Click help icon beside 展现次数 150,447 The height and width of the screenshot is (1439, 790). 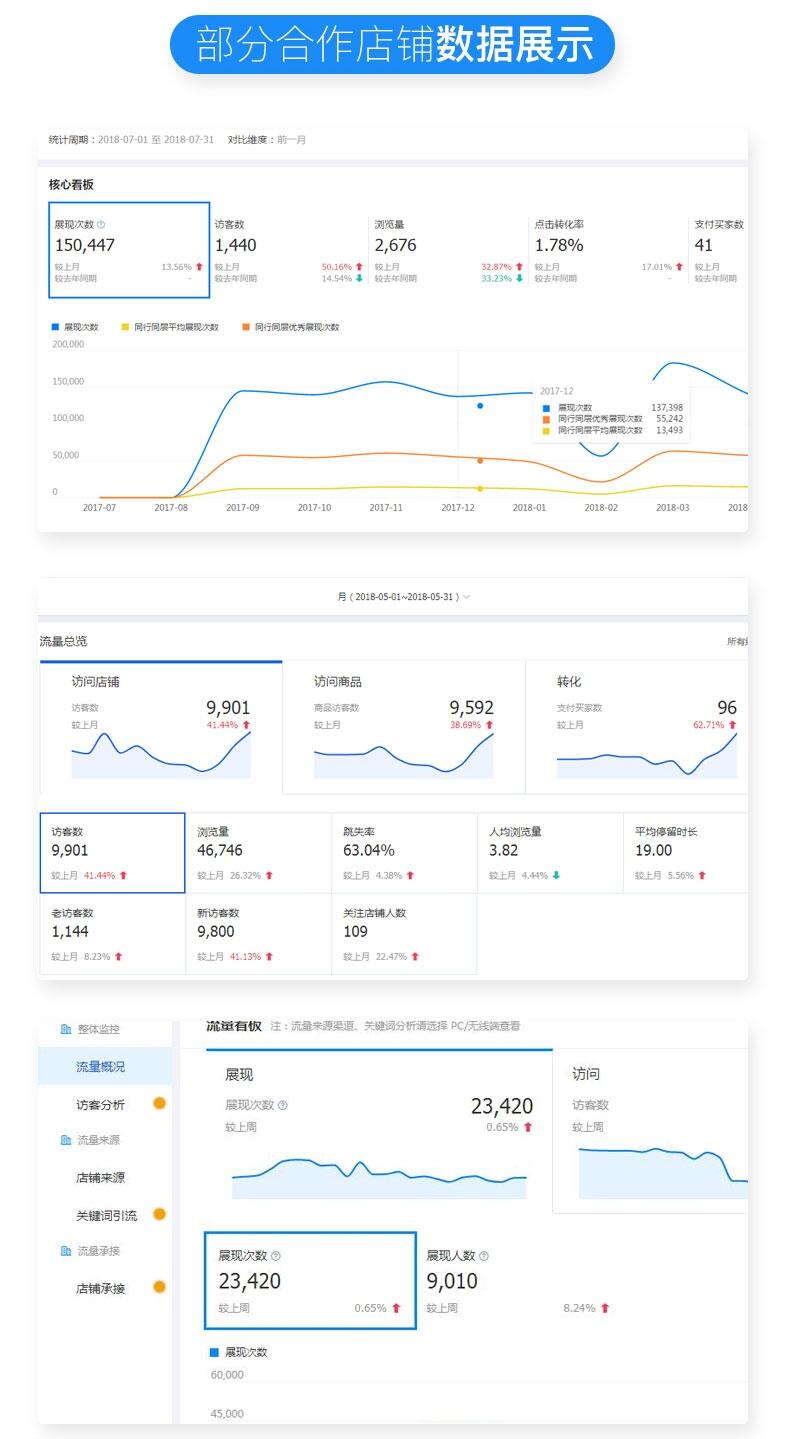(x=101, y=225)
